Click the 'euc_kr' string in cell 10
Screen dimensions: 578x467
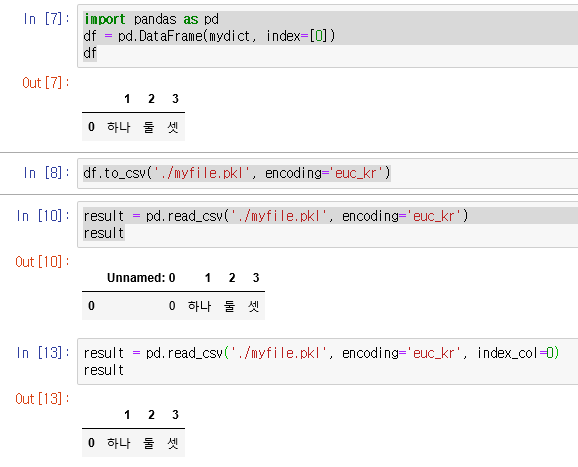coord(434,216)
